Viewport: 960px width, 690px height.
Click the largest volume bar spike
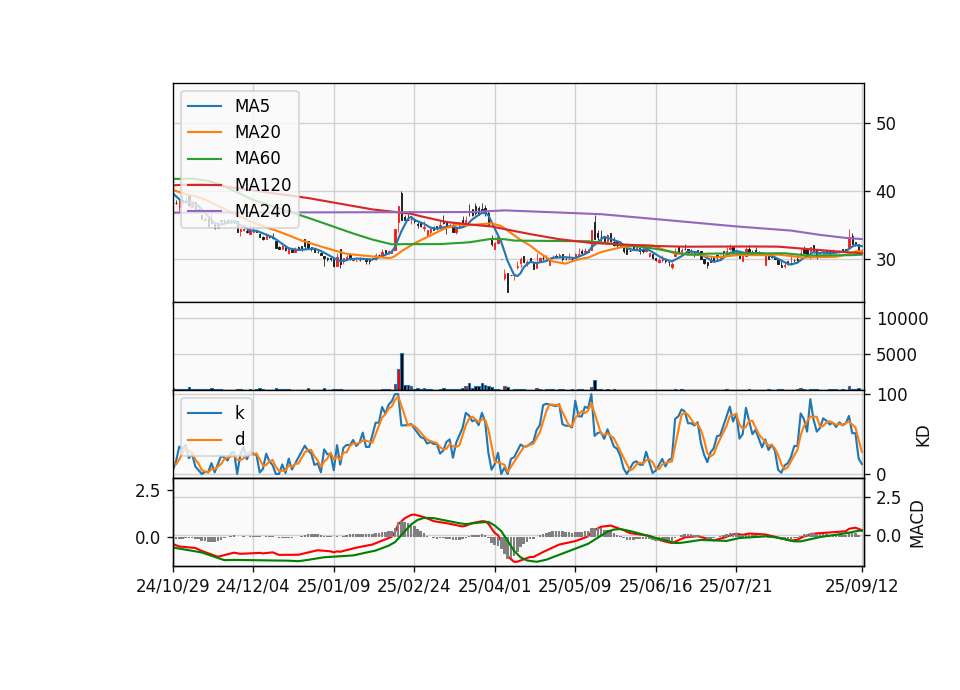[402, 372]
